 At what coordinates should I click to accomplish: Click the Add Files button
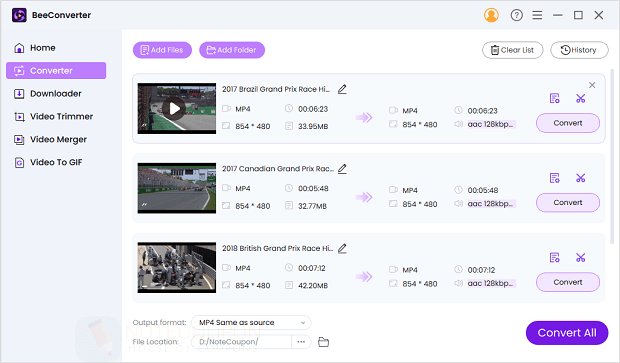(x=162, y=50)
